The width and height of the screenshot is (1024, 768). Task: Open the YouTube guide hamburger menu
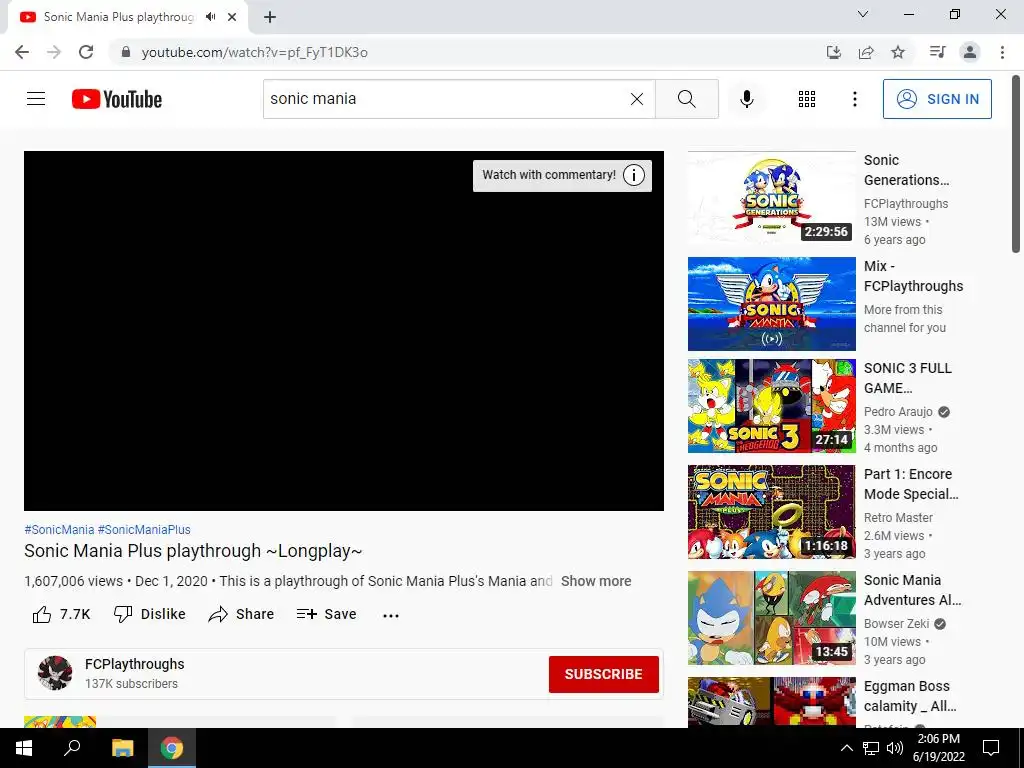pos(36,99)
